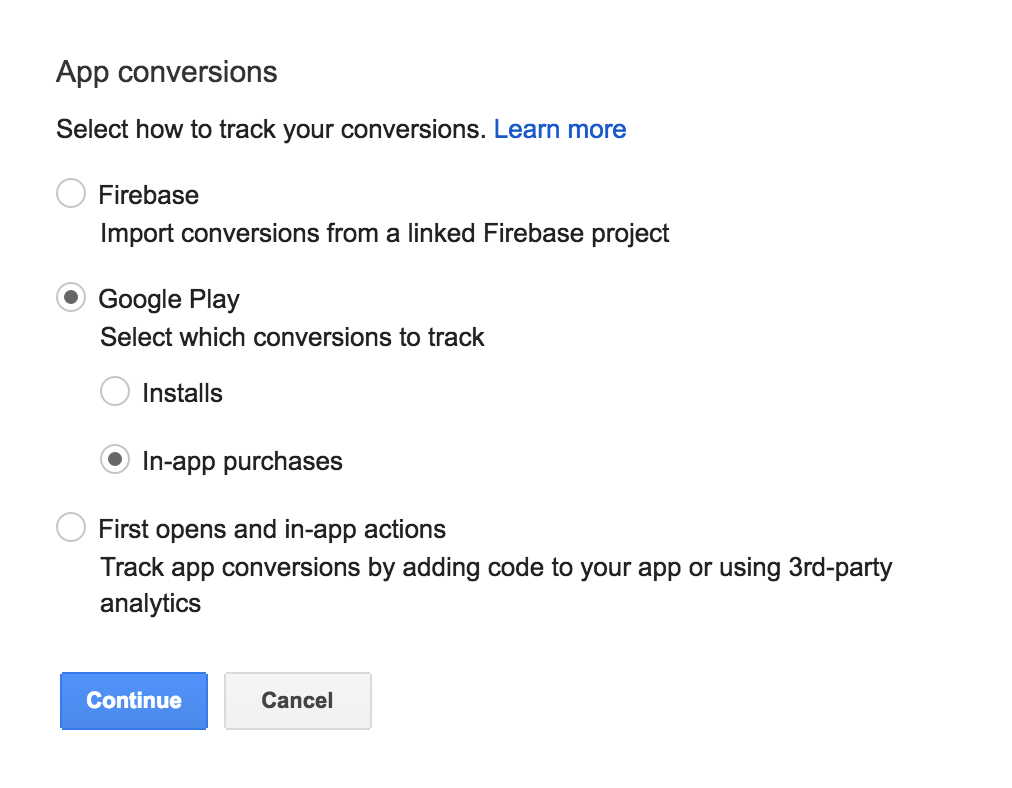The height and width of the screenshot is (788, 1012).
Task: Open the Learn more link
Action: (560, 129)
